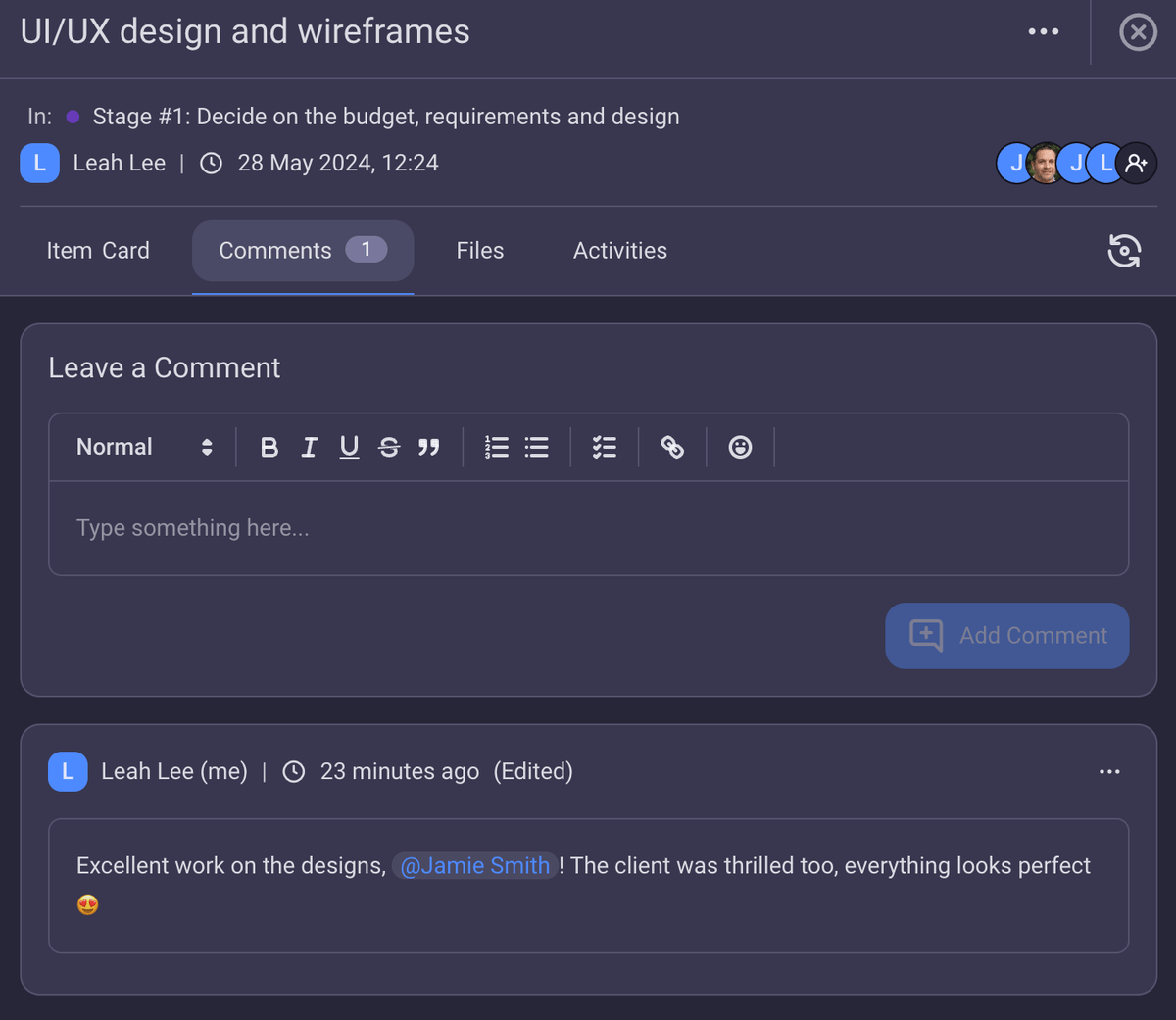Open the emoji picker
1176x1020 pixels.
tap(740, 447)
